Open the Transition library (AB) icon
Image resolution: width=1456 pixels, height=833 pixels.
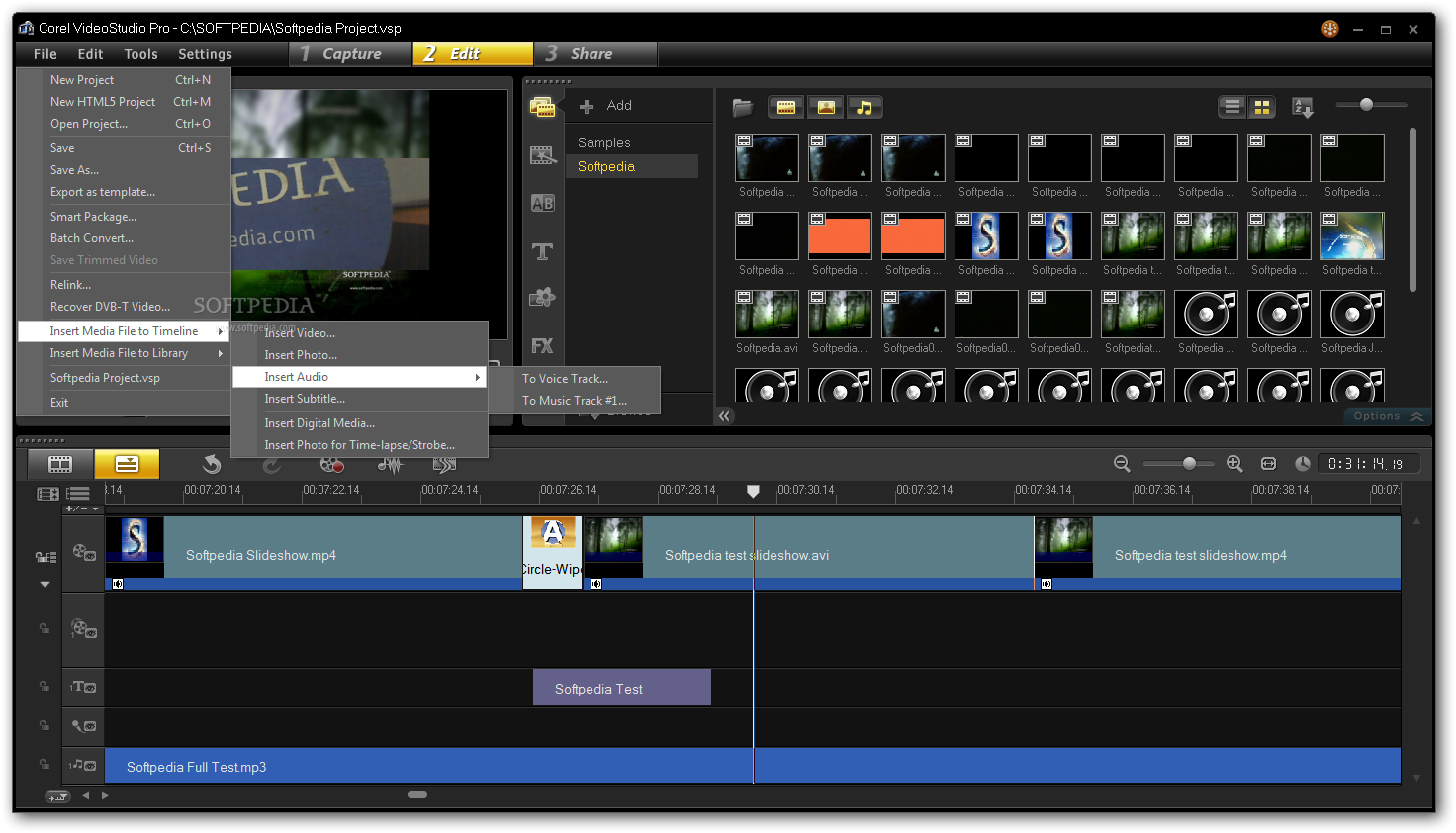point(542,203)
